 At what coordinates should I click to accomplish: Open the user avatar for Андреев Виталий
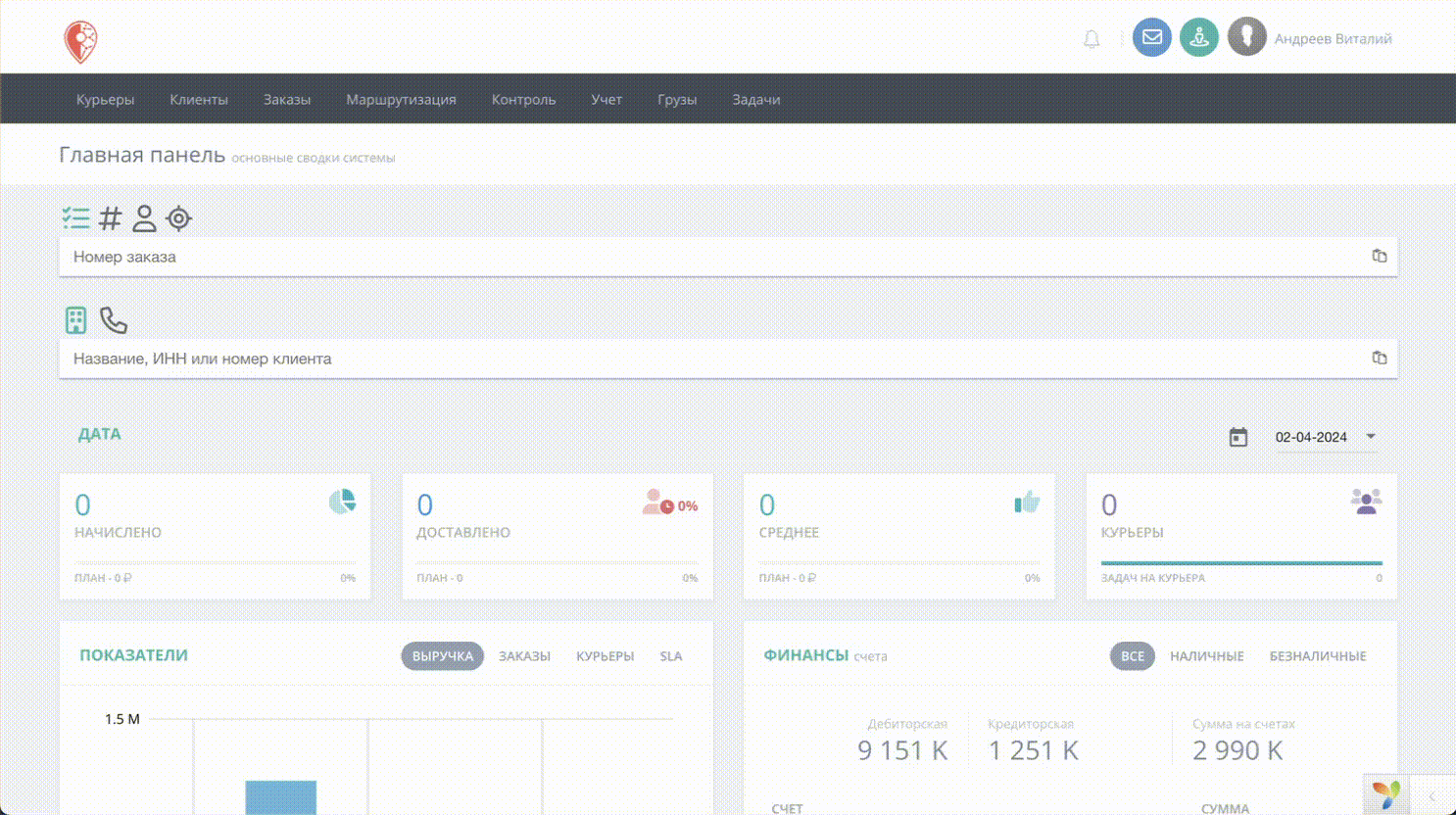coord(1246,37)
